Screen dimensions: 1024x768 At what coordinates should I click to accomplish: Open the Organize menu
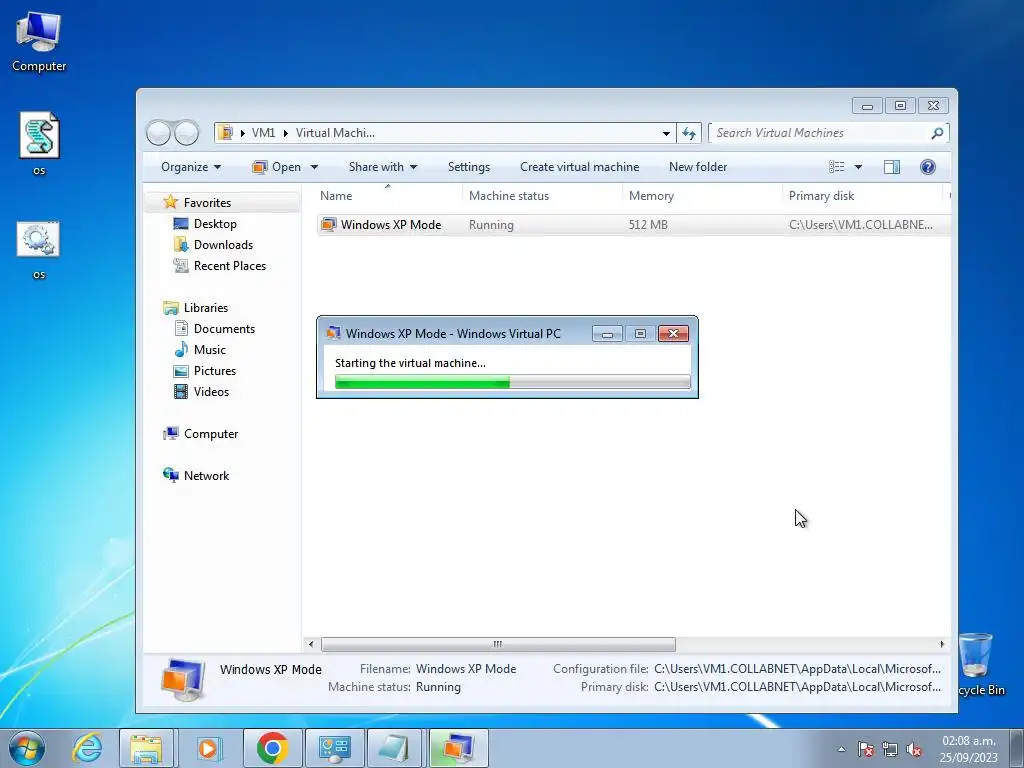point(191,167)
